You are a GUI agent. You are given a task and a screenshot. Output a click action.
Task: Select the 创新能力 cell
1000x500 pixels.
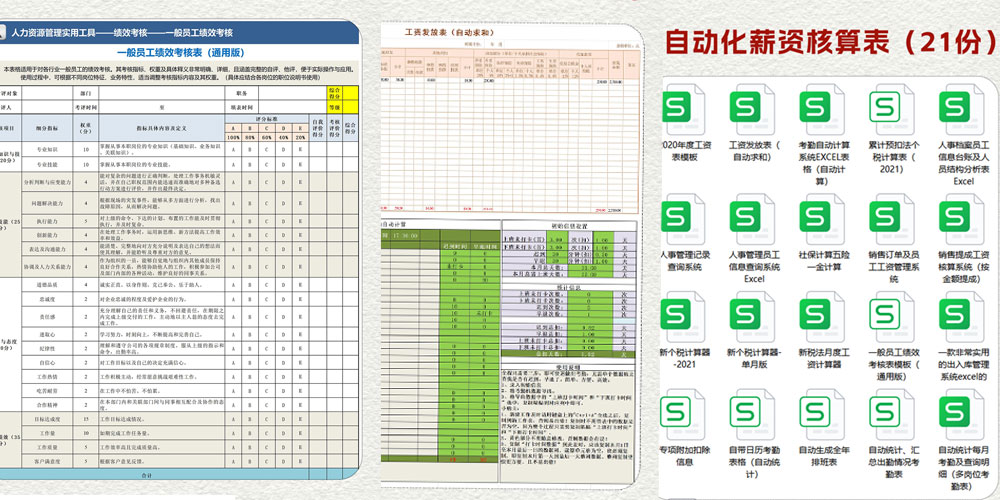pyautogui.click(x=48, y=235)
